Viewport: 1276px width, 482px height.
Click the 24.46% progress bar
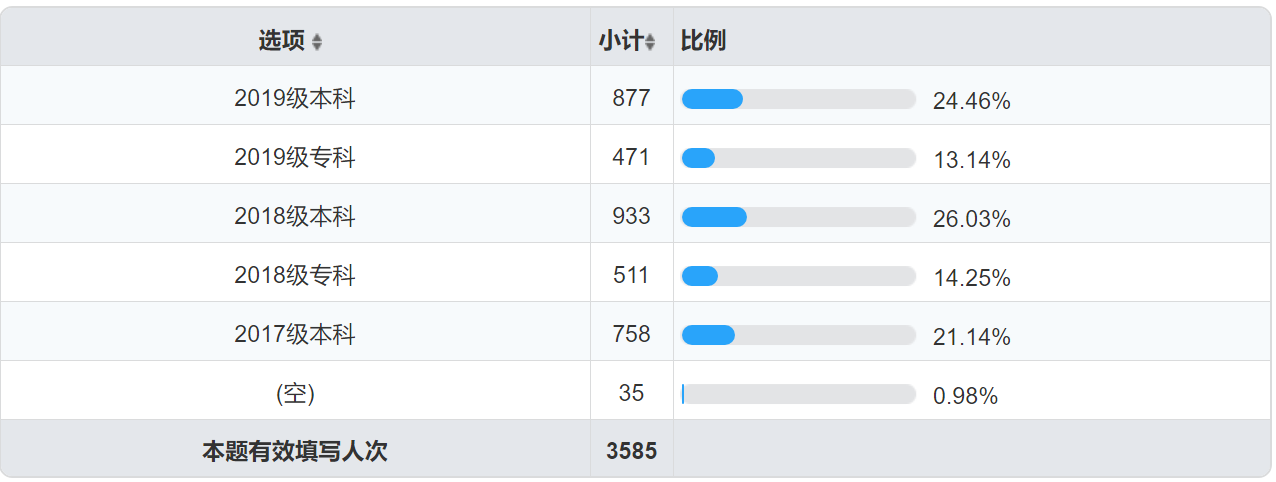point(798,99)
